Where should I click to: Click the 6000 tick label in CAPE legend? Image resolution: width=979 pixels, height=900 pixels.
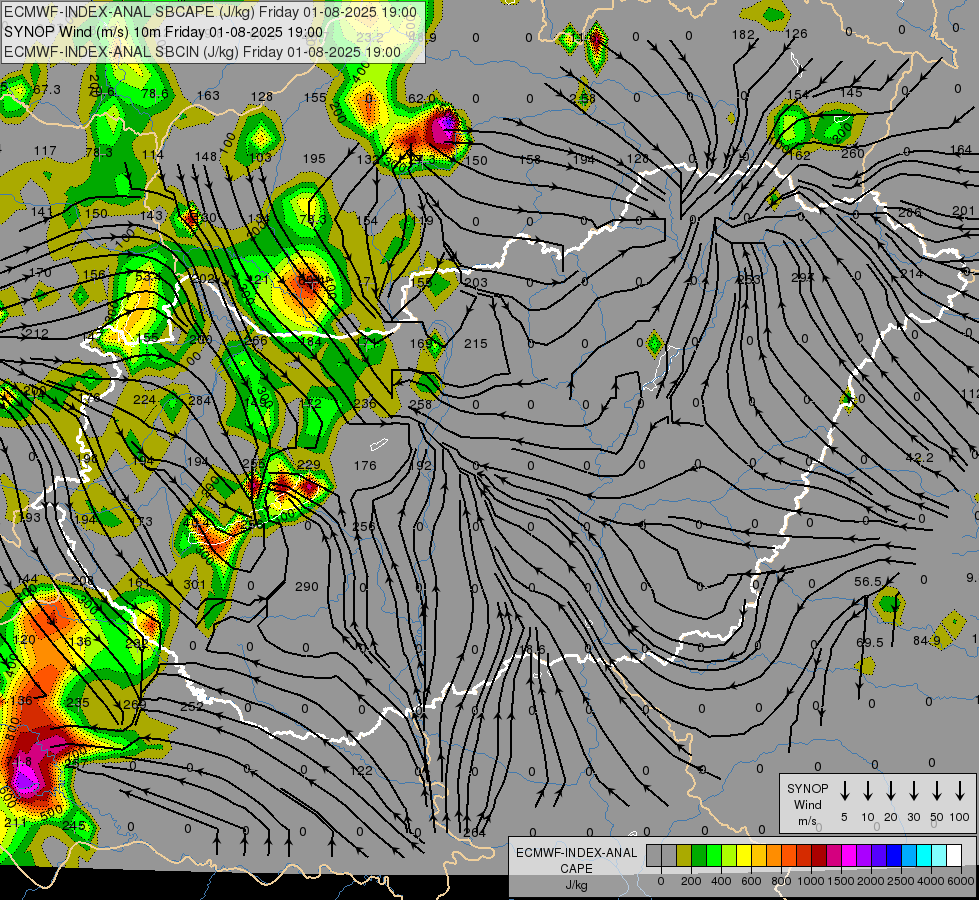961,881
